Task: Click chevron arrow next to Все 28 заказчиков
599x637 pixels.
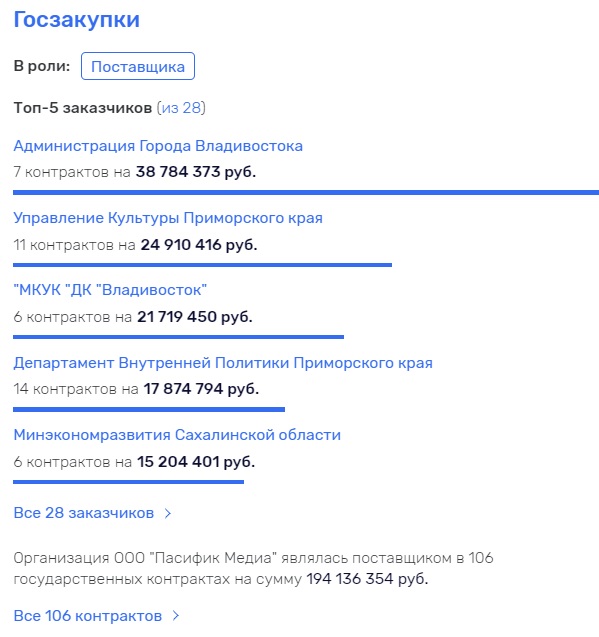Action: point(168,514)
